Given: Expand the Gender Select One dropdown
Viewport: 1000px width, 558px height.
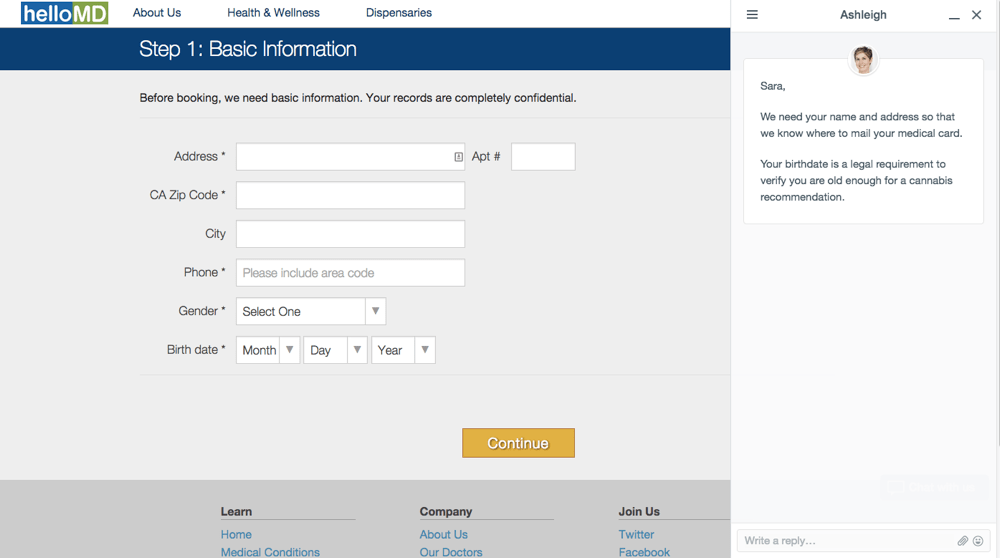Looking at the screenshot, I should click(x=310, y=311).
